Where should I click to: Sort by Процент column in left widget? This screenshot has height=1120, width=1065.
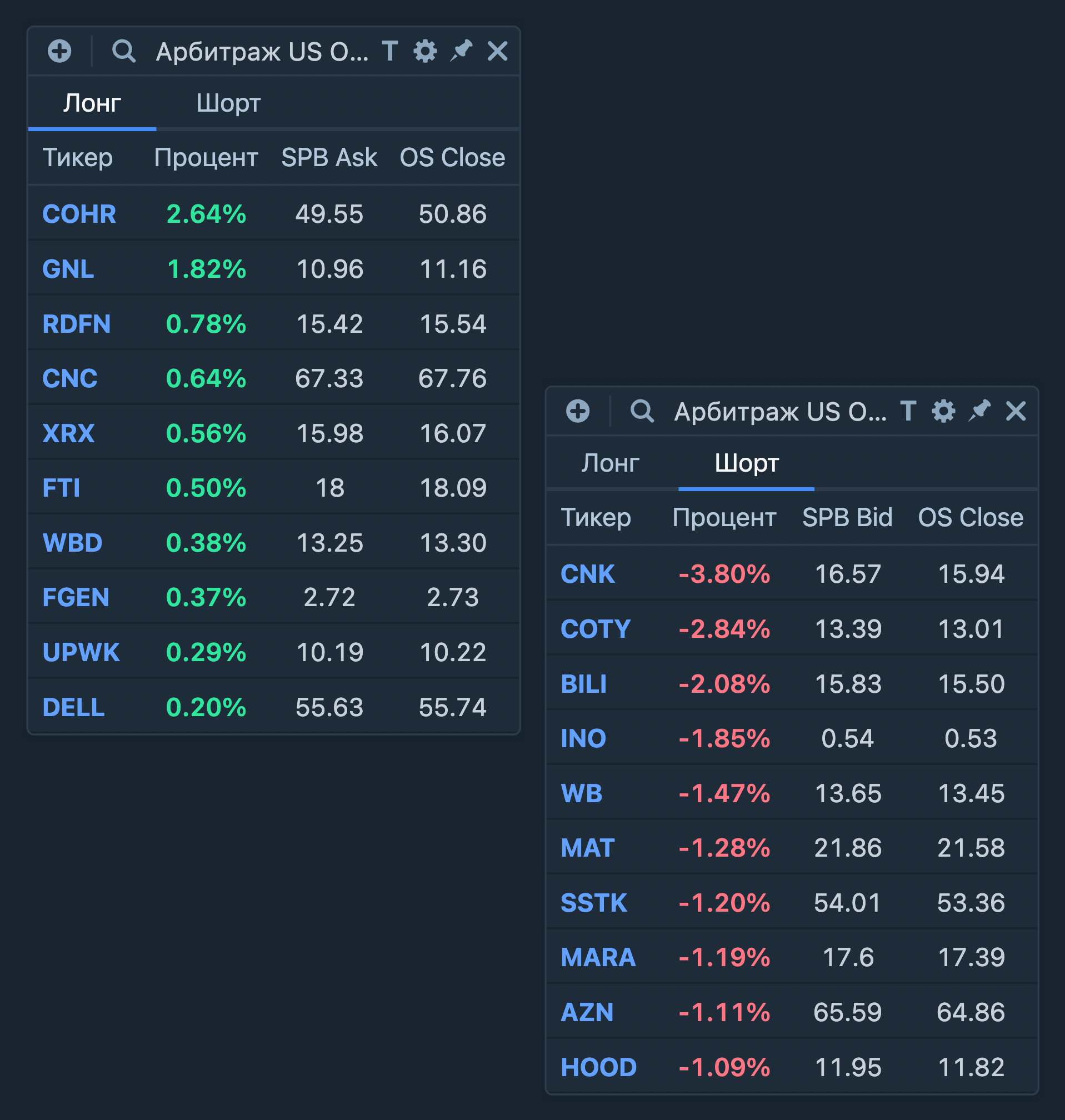206,157
